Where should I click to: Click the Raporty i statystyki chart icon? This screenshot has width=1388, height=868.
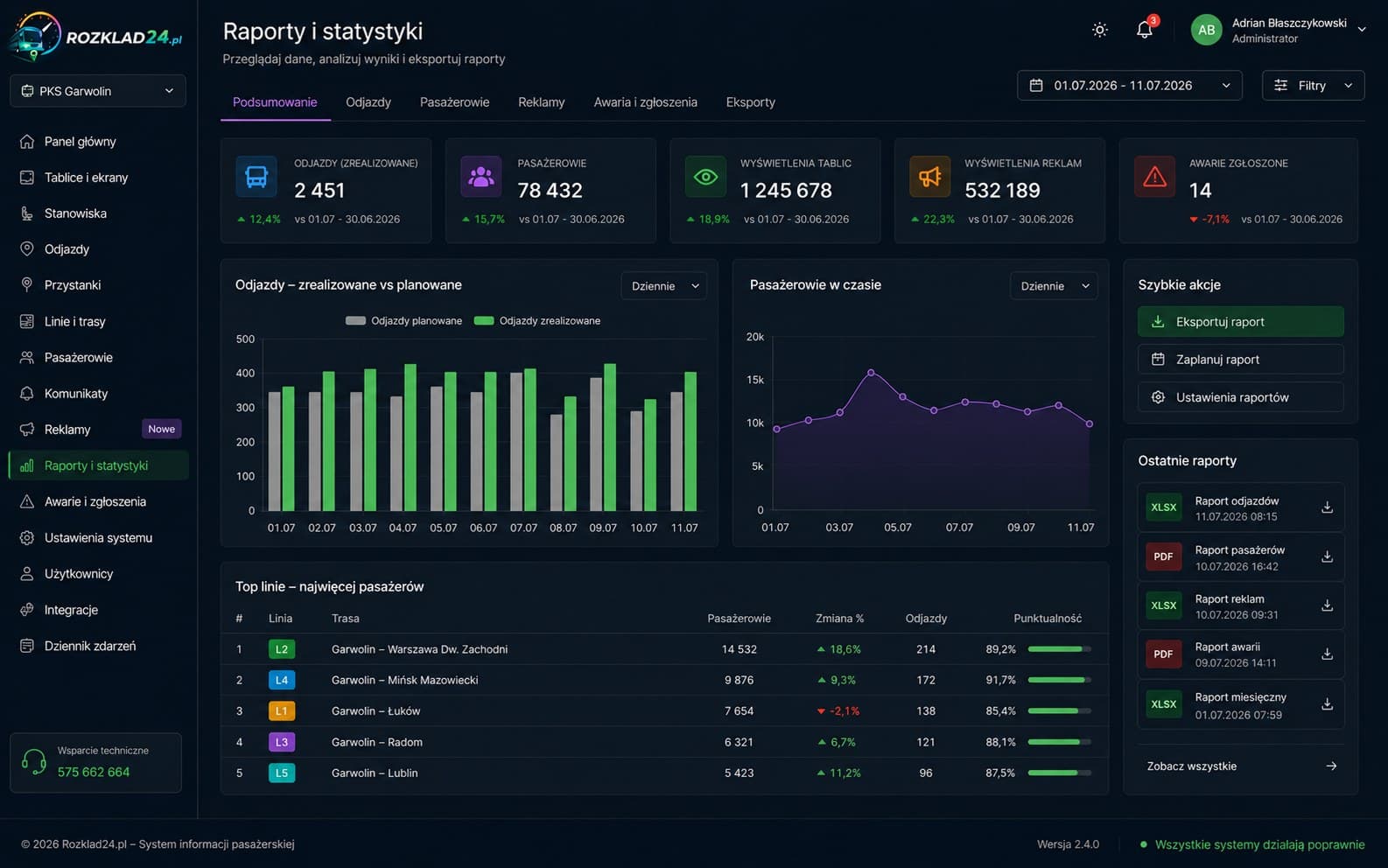click(x=27, y=465)
